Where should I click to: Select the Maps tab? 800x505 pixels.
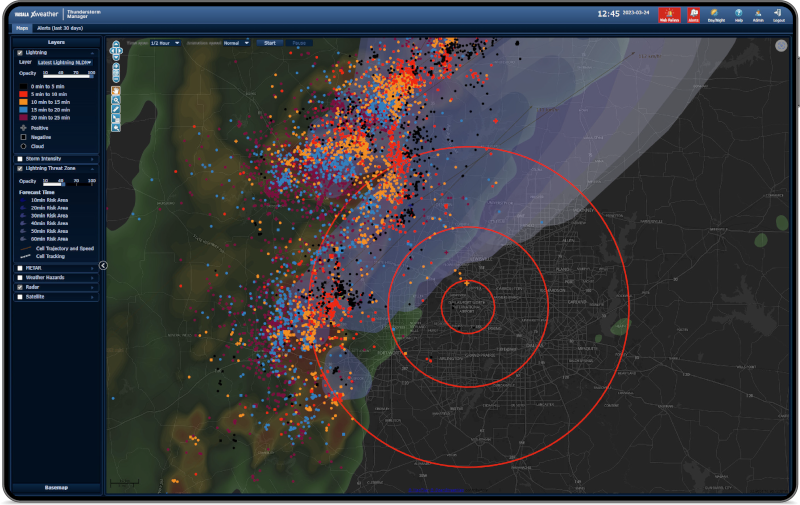[x=21, y=30]
